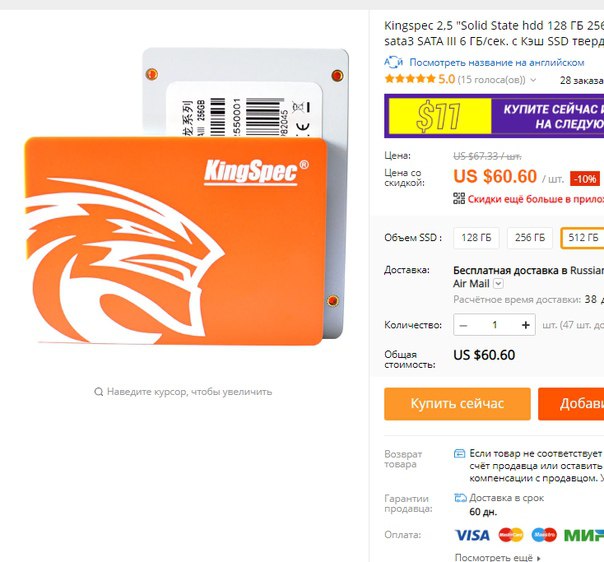The image size is (604, 562).
Task: Click the five-star rating icons
Action: pos(410,79)
